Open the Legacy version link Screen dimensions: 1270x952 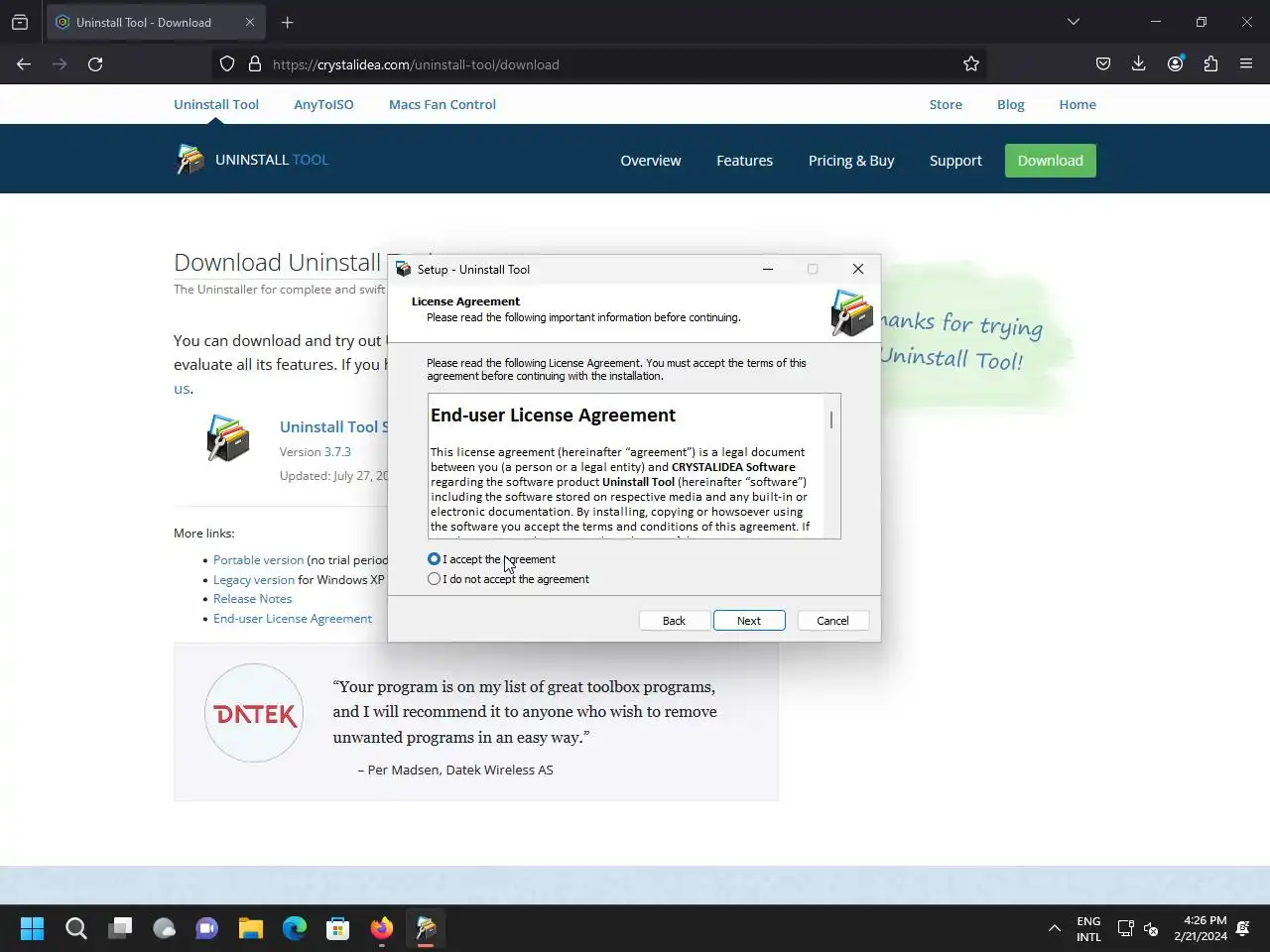coord(254,580)
